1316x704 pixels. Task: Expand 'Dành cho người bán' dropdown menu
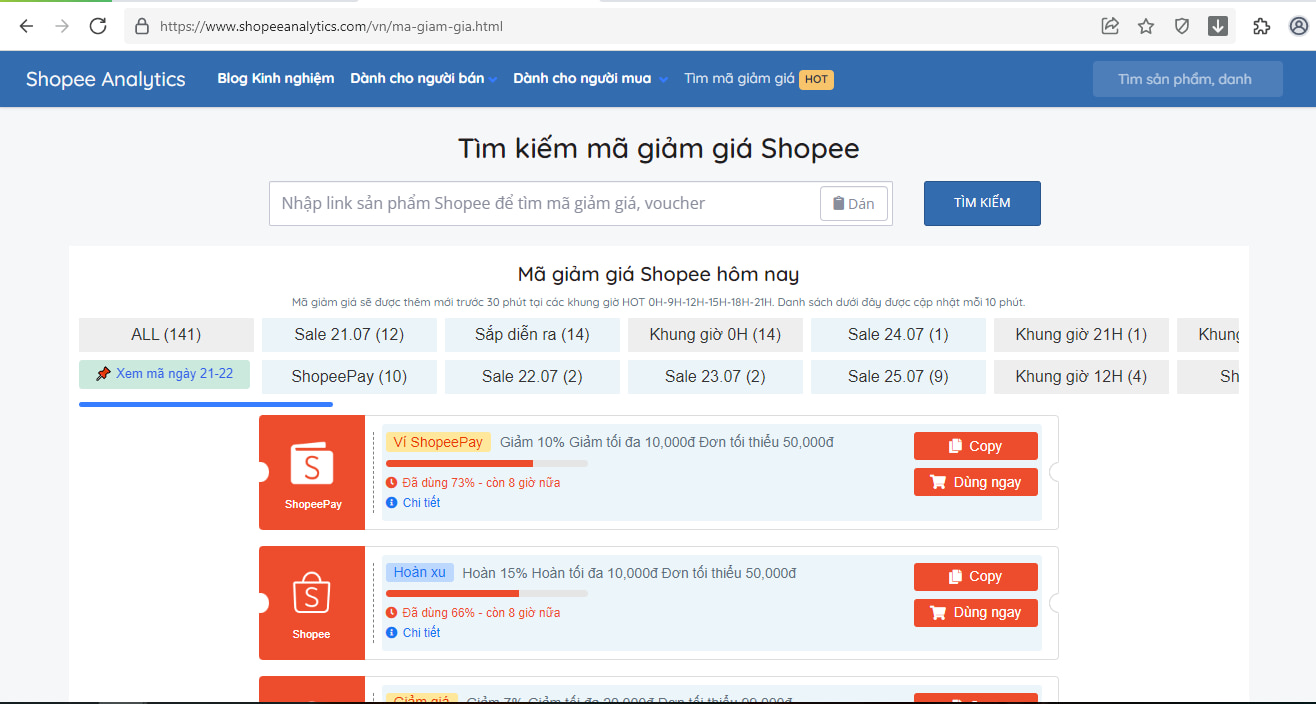point(424,79)
